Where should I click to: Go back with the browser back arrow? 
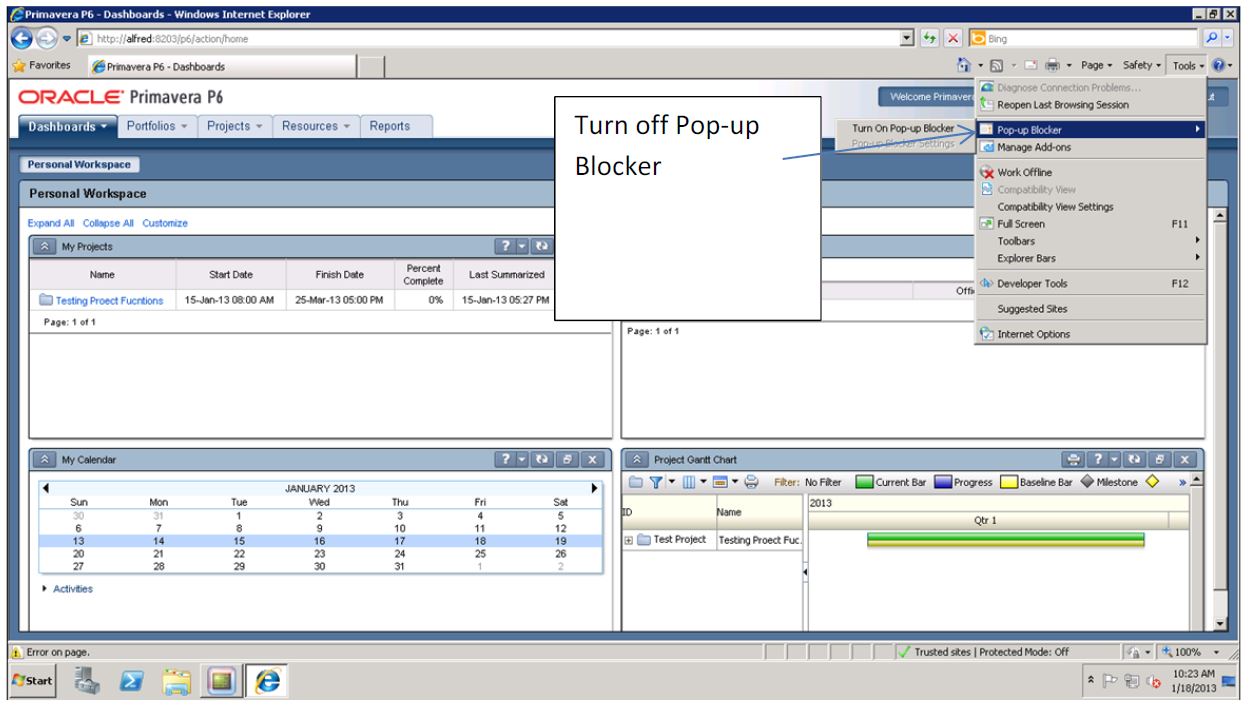click(21, 39)
